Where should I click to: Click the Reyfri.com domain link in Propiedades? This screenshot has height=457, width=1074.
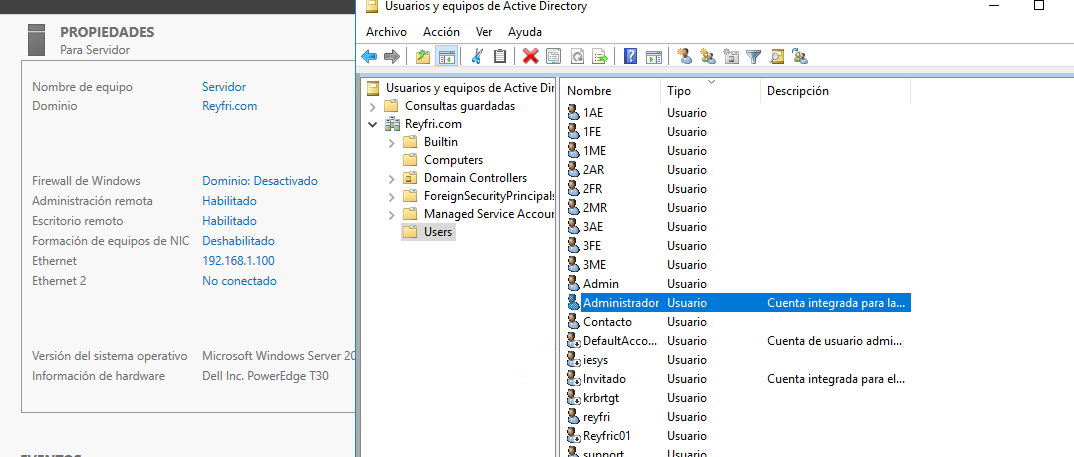[229, 106]
